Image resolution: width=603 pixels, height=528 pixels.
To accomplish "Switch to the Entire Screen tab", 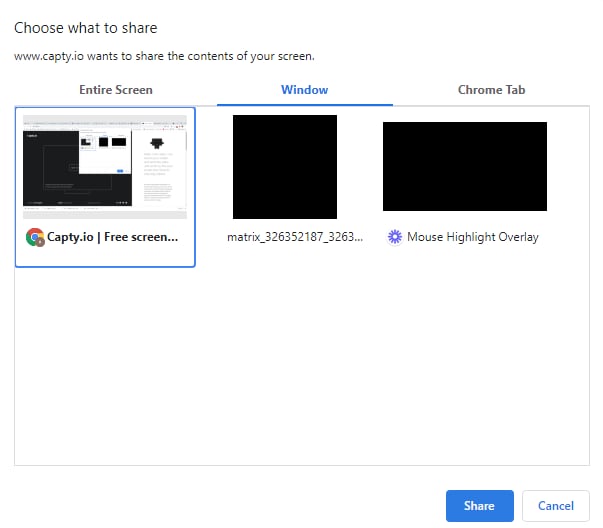I will [116, 90].
